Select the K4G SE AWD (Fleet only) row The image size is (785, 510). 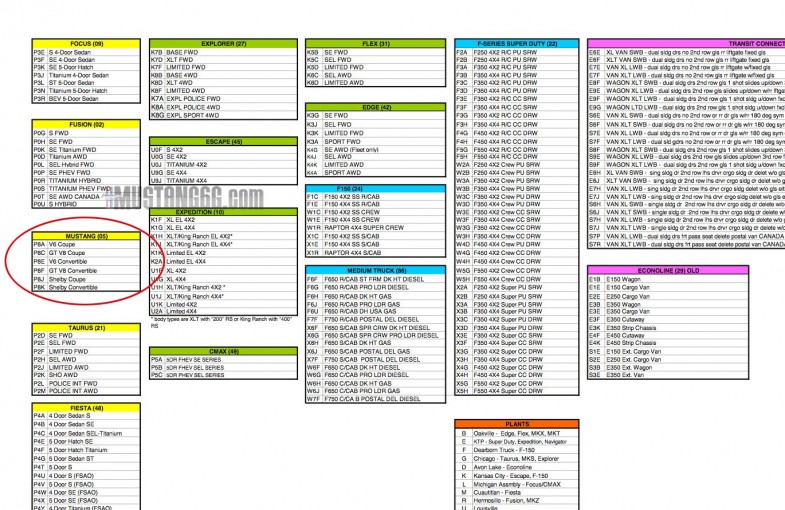point(375,149)
